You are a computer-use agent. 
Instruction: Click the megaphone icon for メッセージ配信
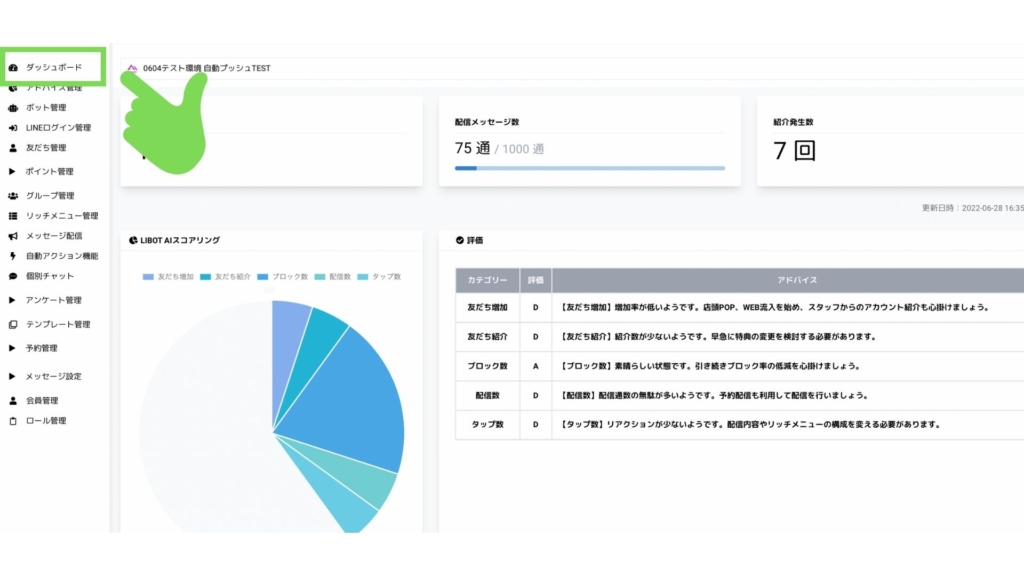[x=13, y=236]
